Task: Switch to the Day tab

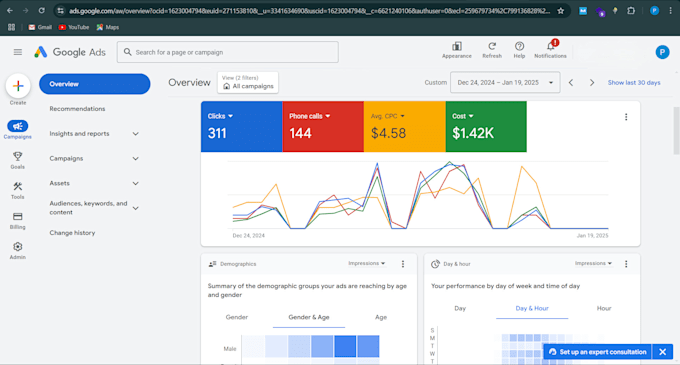Action: click(x=460, y=308)
